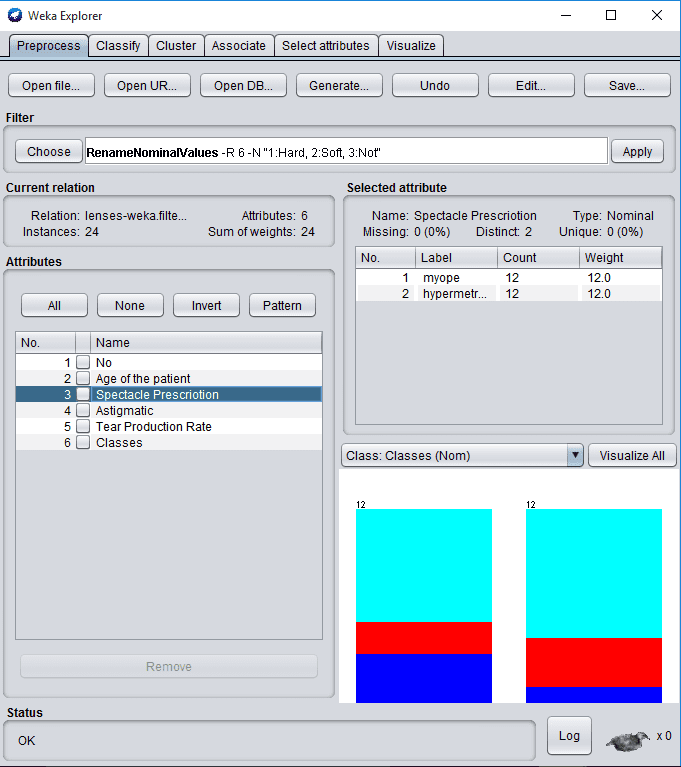
Task: Click the Name column header in Attributes
Action: [206, 342]
